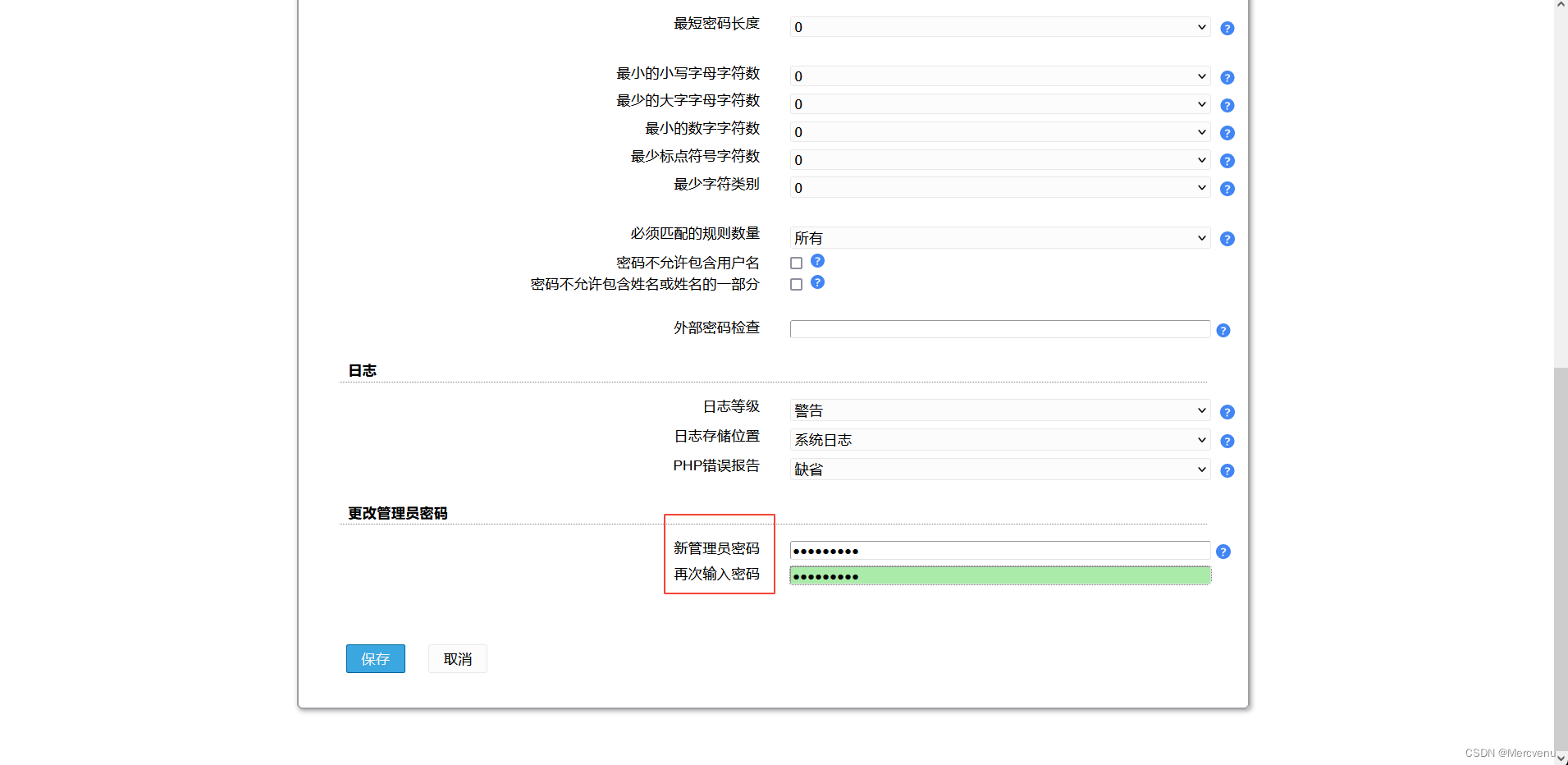Image resolution: width=1568 pixels, height=765 pixels.
Task: Open help for 最少标点符号字符数
Action: click(1227, 161)
